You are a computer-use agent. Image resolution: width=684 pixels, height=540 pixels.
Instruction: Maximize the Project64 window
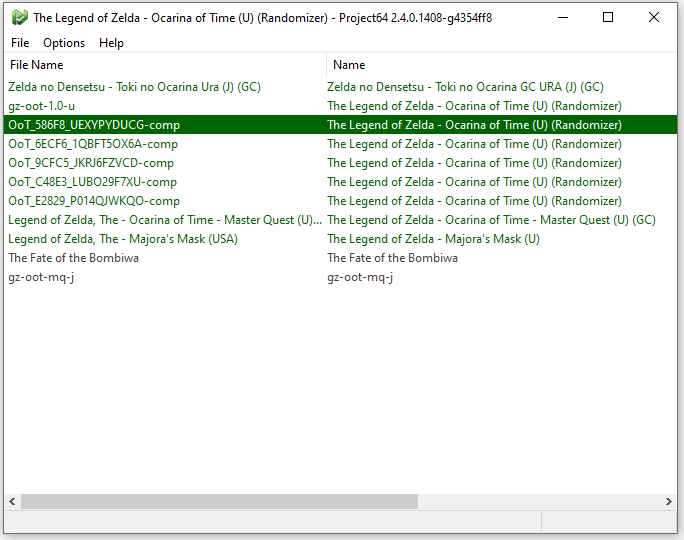click(608, 17)
